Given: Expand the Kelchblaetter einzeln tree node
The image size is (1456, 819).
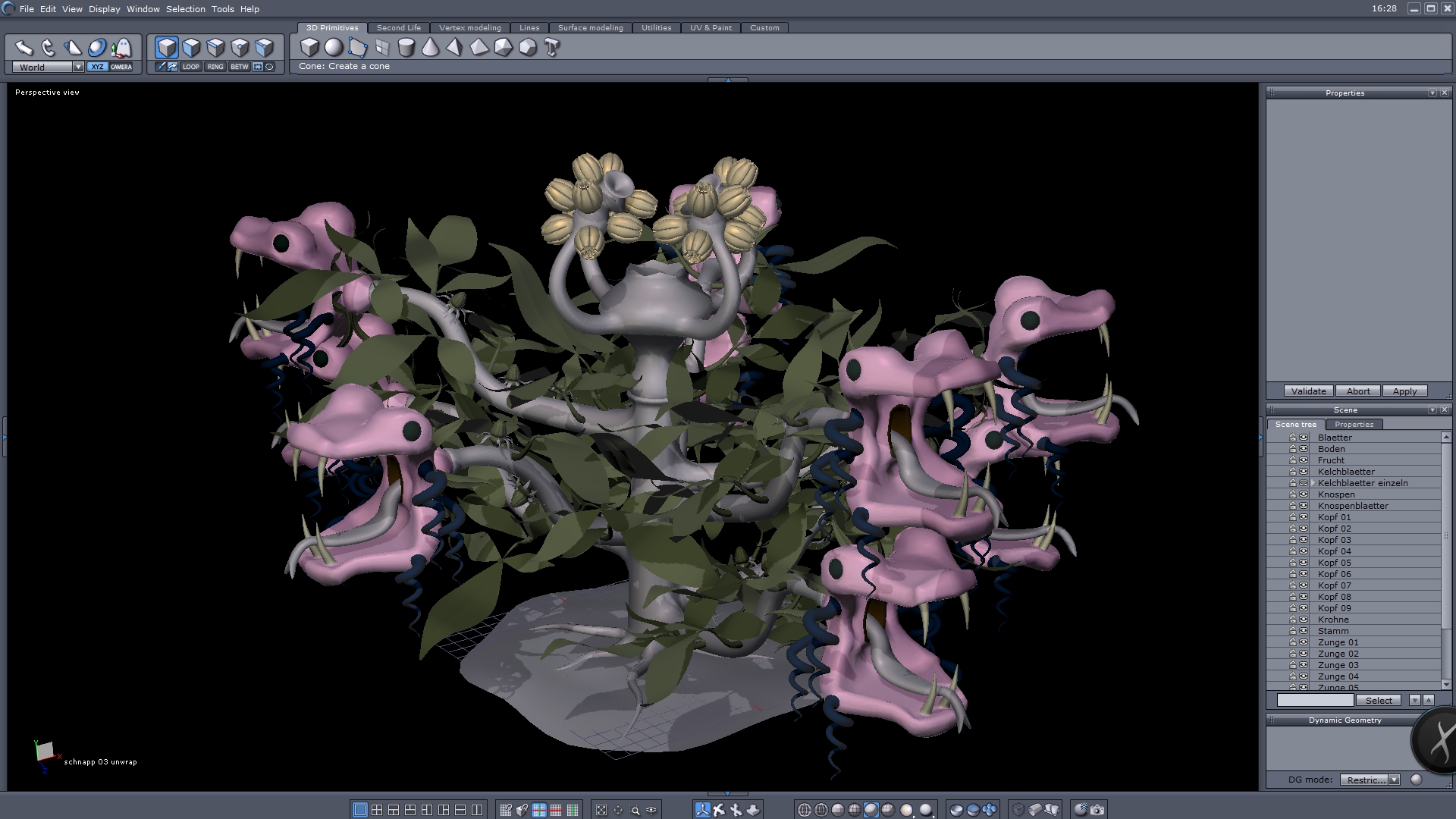Looking at the screenshot, I should coord(1313,483).
